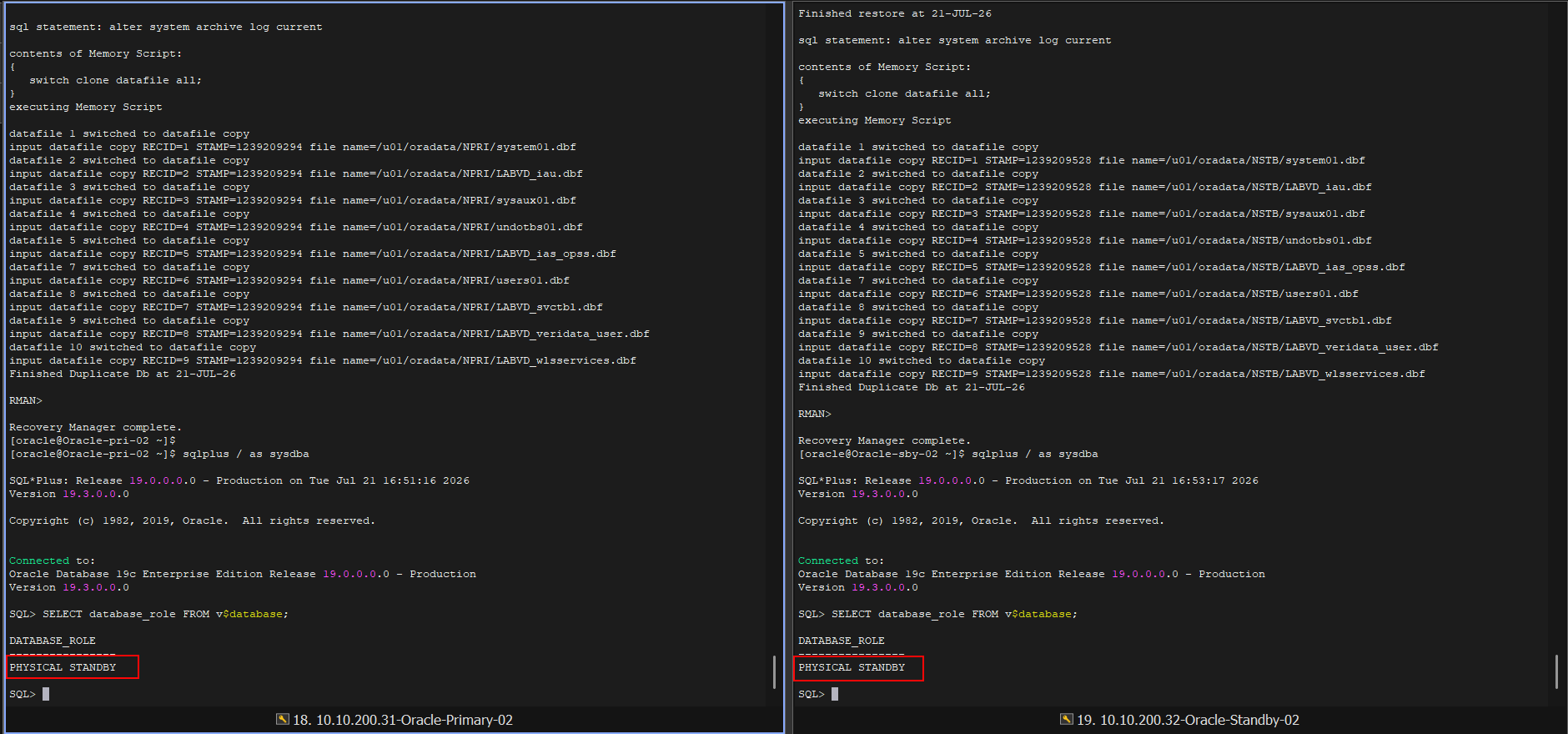Click 'switch clone datafile all;' in Standby-02 terminal
Screen dimensions: 1568x734
coord(904,93)
